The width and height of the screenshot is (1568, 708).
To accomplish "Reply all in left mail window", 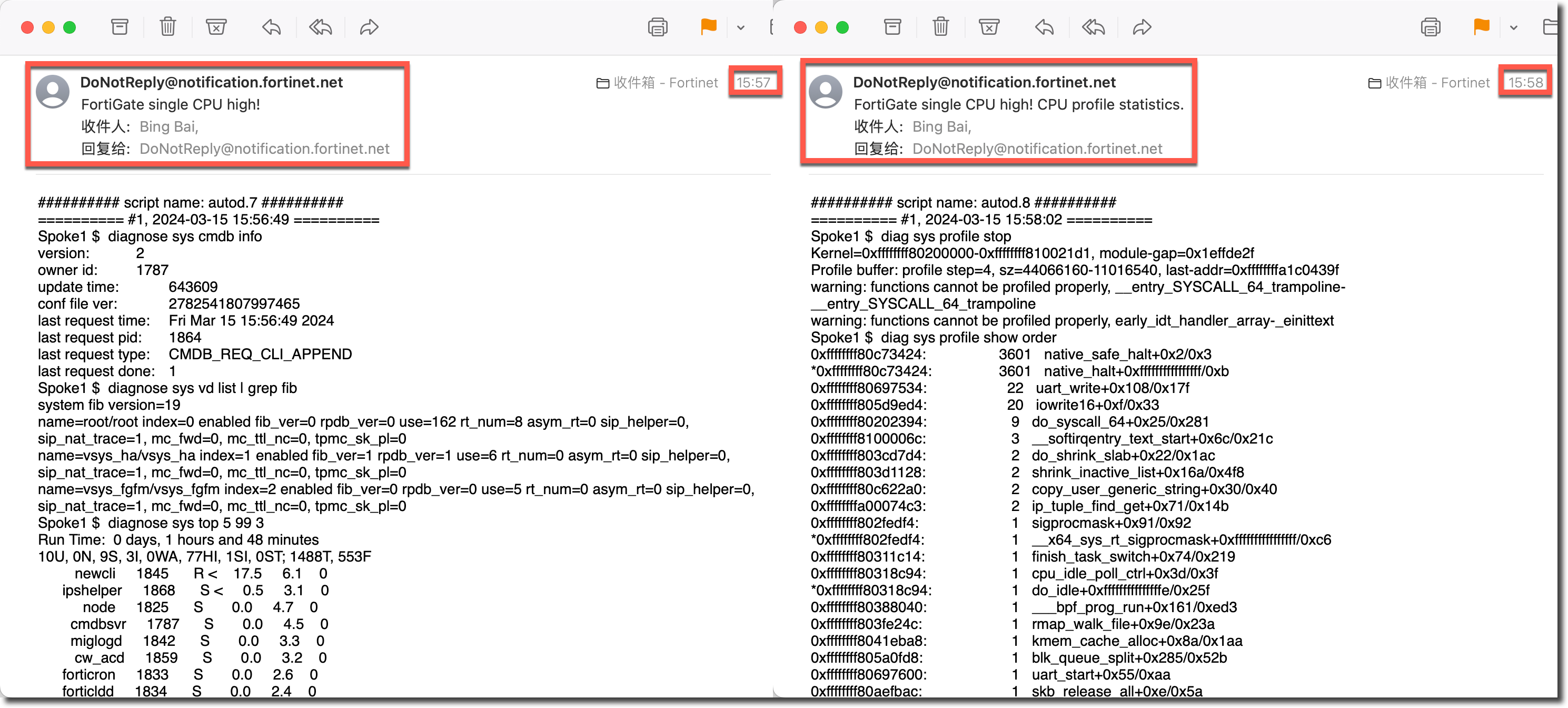I will tap(320, 27).
